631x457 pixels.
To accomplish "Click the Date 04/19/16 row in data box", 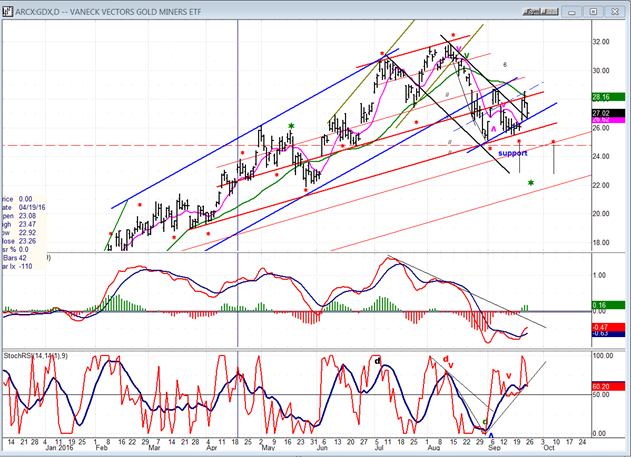I will pos(23,208).
